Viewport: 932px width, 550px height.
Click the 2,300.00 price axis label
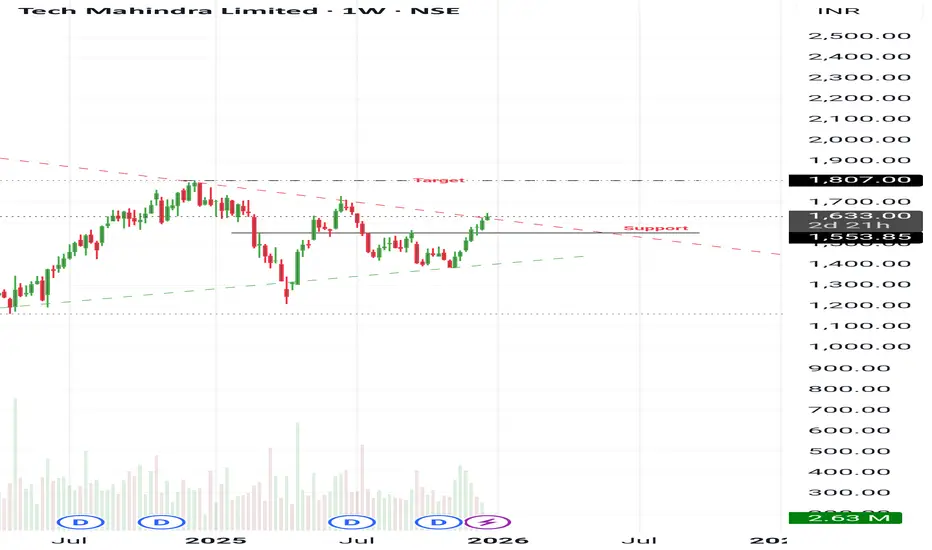[859, 77]
